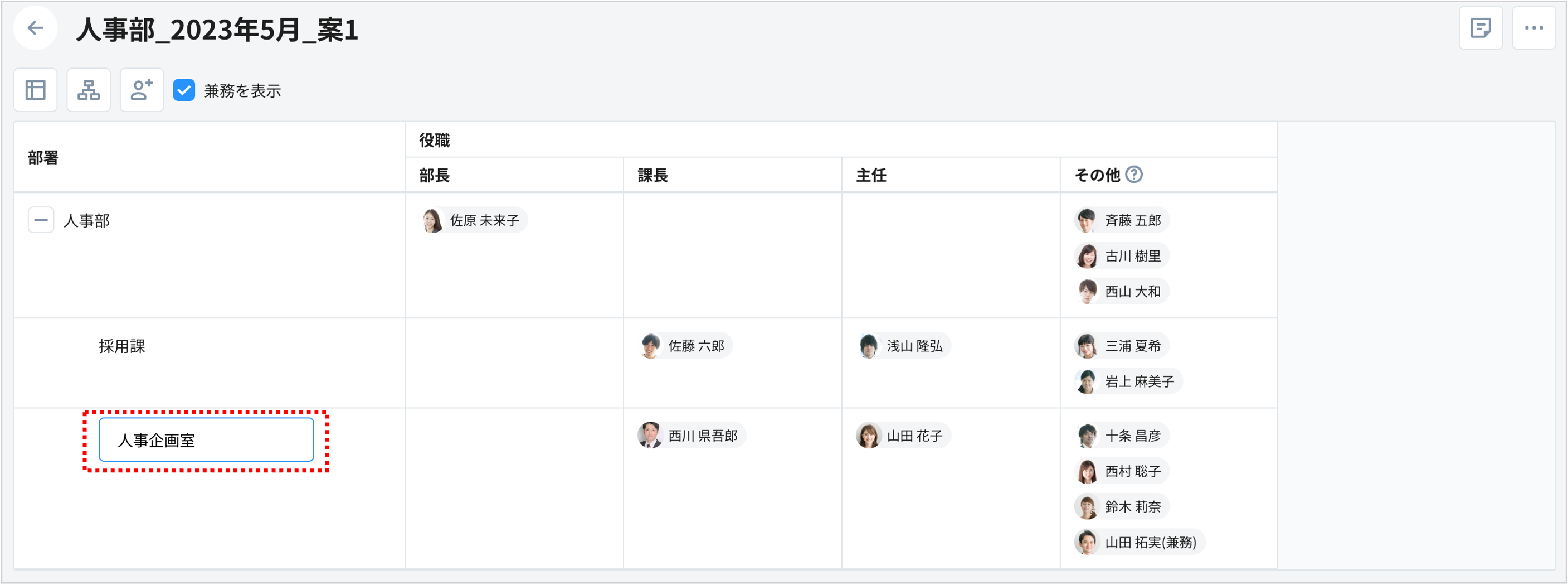Select the 鈴木 莉奈 member chip

coord(1122,506)
